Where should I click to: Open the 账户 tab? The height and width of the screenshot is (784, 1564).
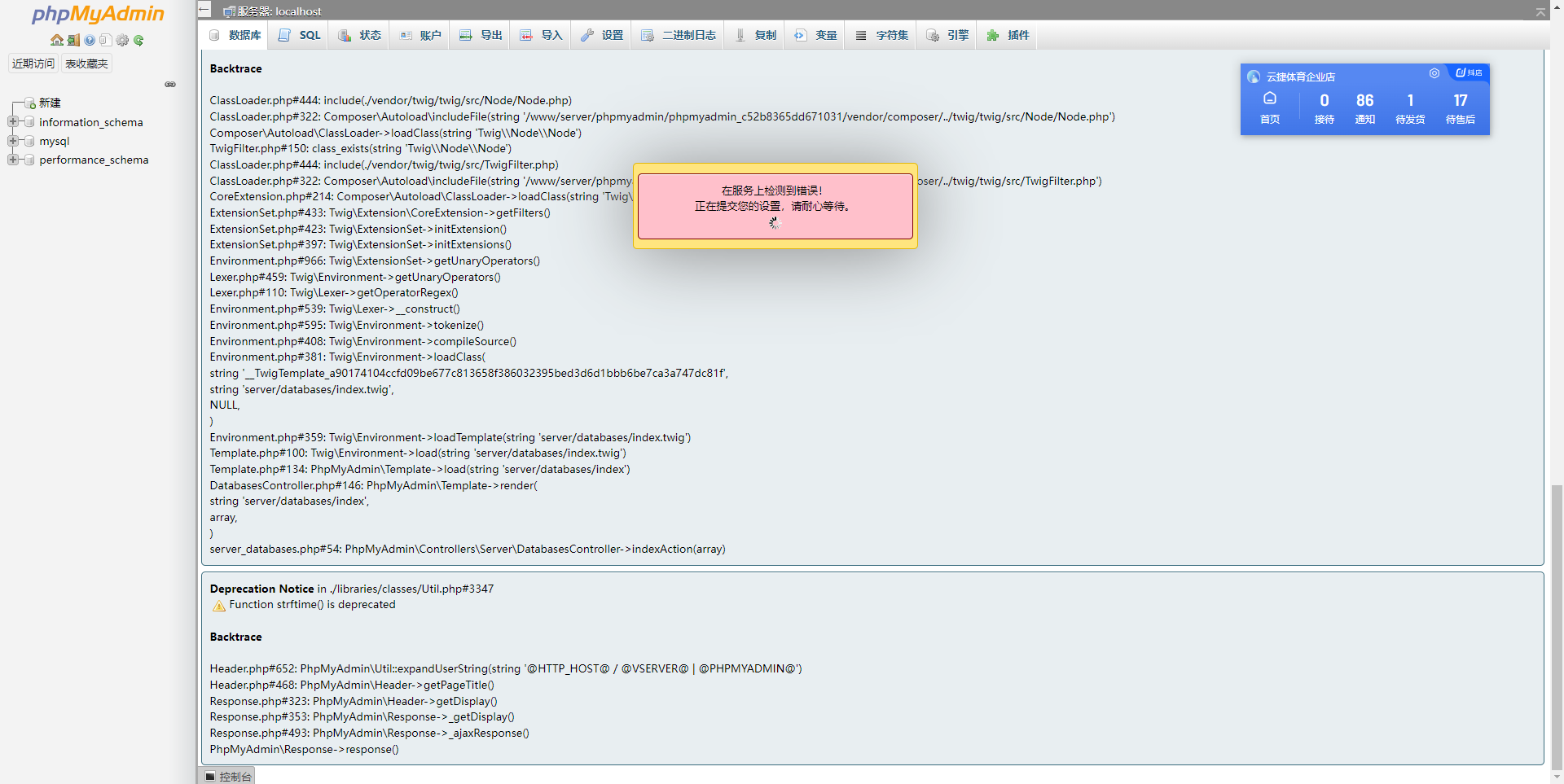click(420, 35)
